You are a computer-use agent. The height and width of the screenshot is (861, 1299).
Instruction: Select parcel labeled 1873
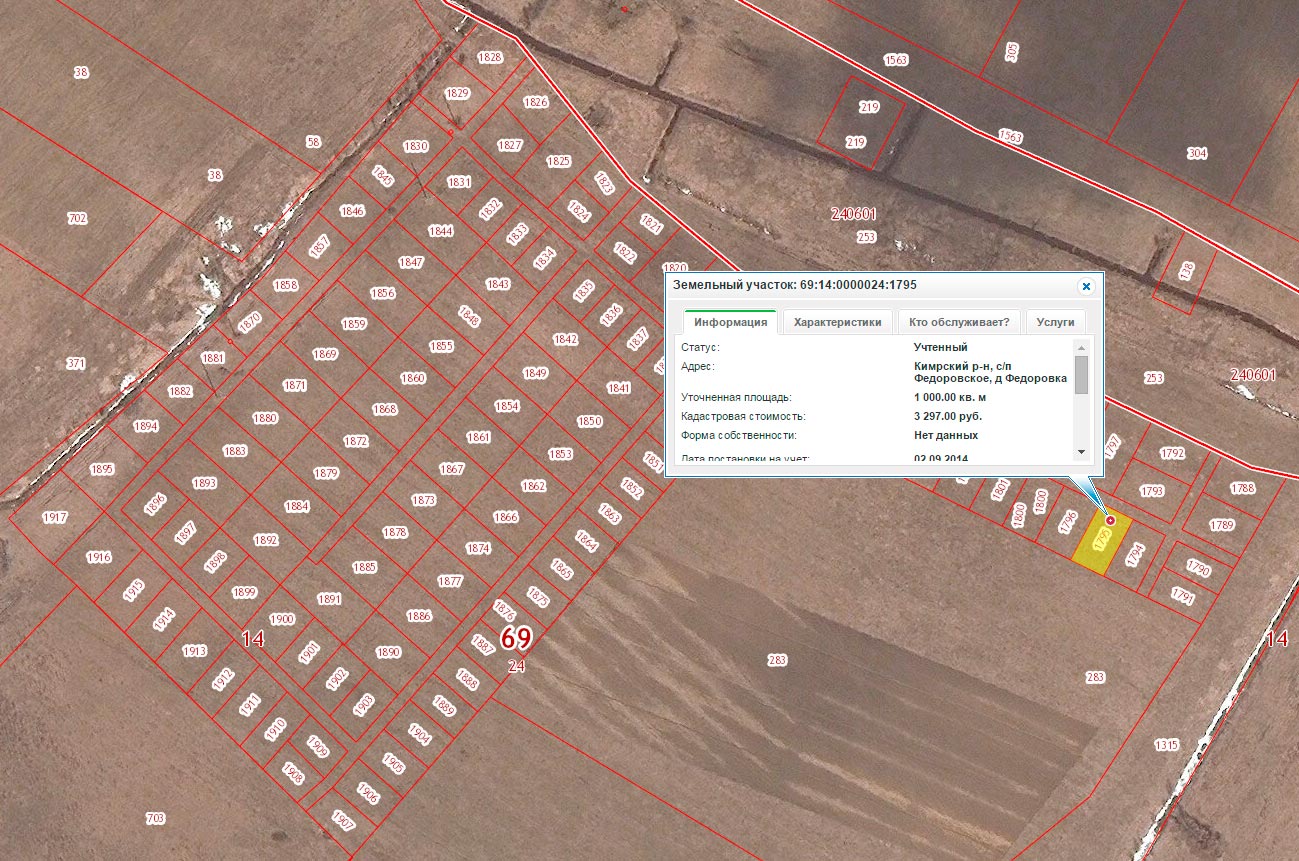click(x=424, y=500)
